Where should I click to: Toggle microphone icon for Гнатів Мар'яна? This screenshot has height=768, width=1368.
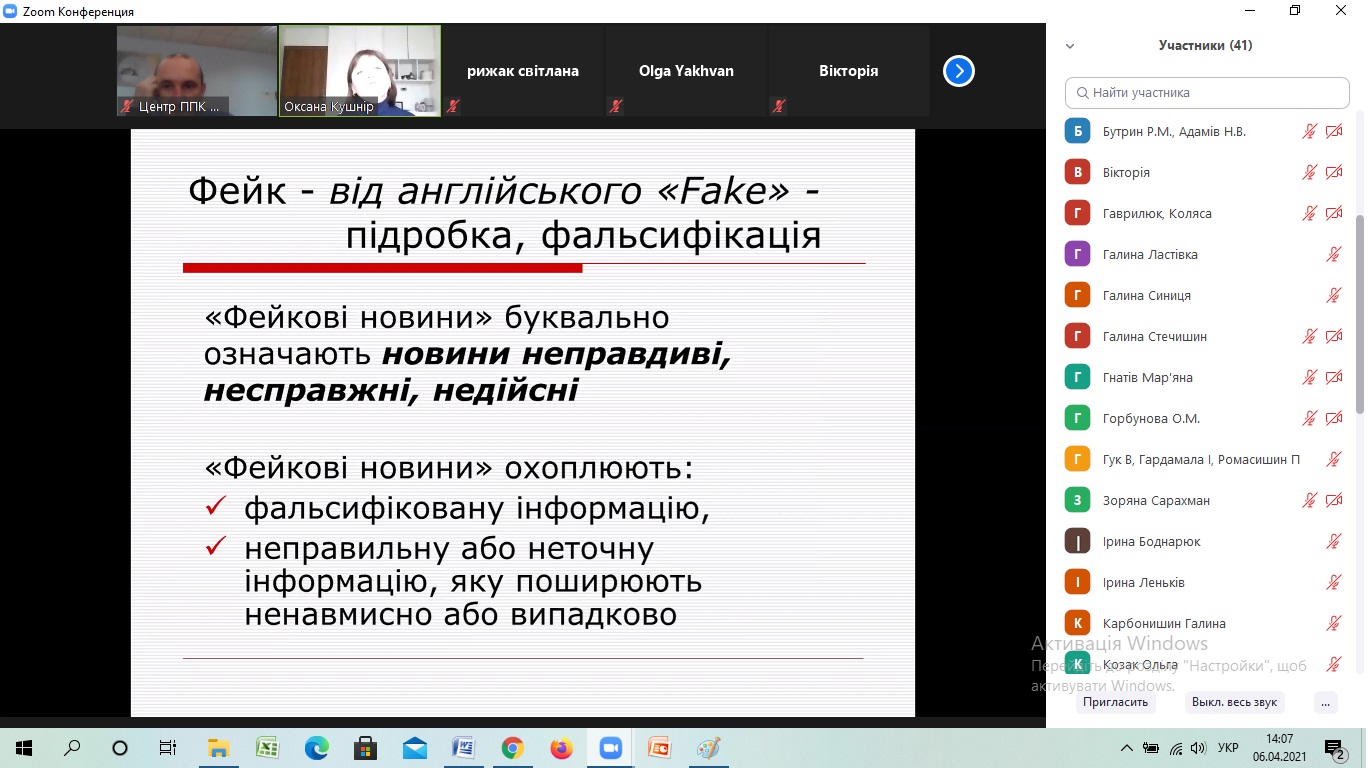coord(1310,377)
